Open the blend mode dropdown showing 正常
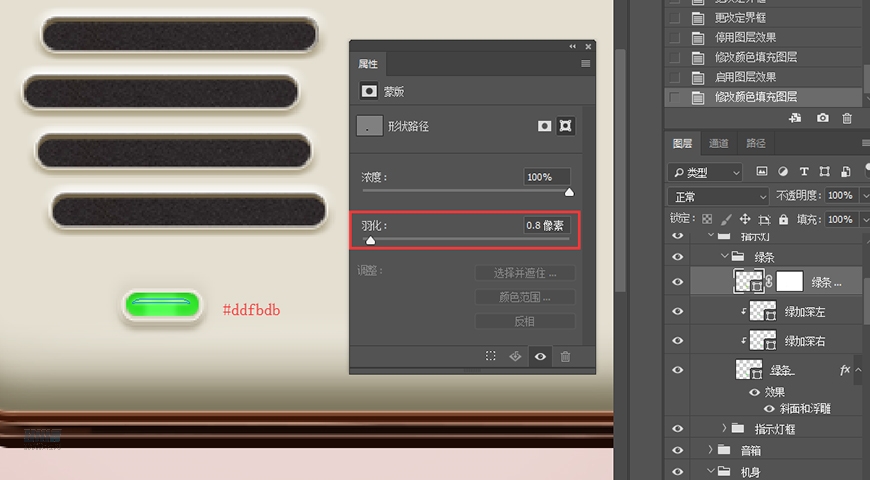 pyautogui.click(x=718, y=196)
